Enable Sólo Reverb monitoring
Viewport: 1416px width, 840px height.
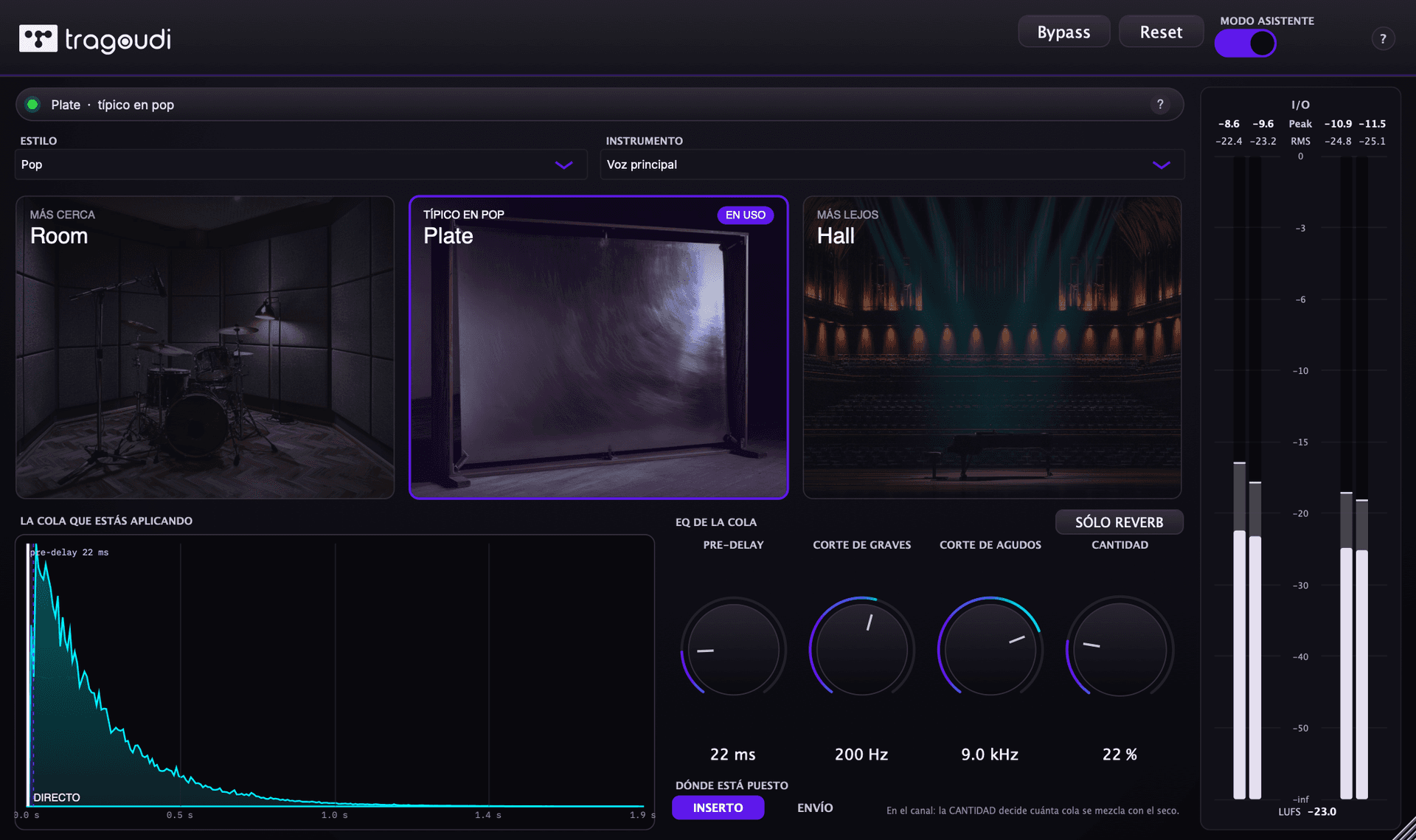(1119, 522)
